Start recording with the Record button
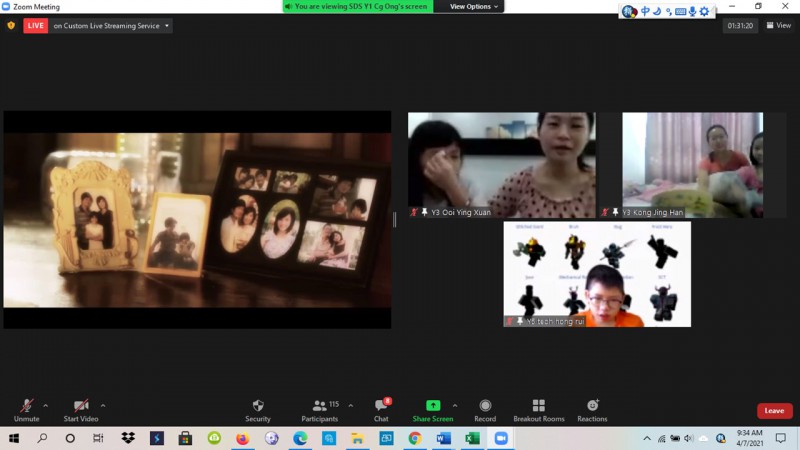Image resolution: width=800 pixels, height=450 pixels. [x=485, y=409]
